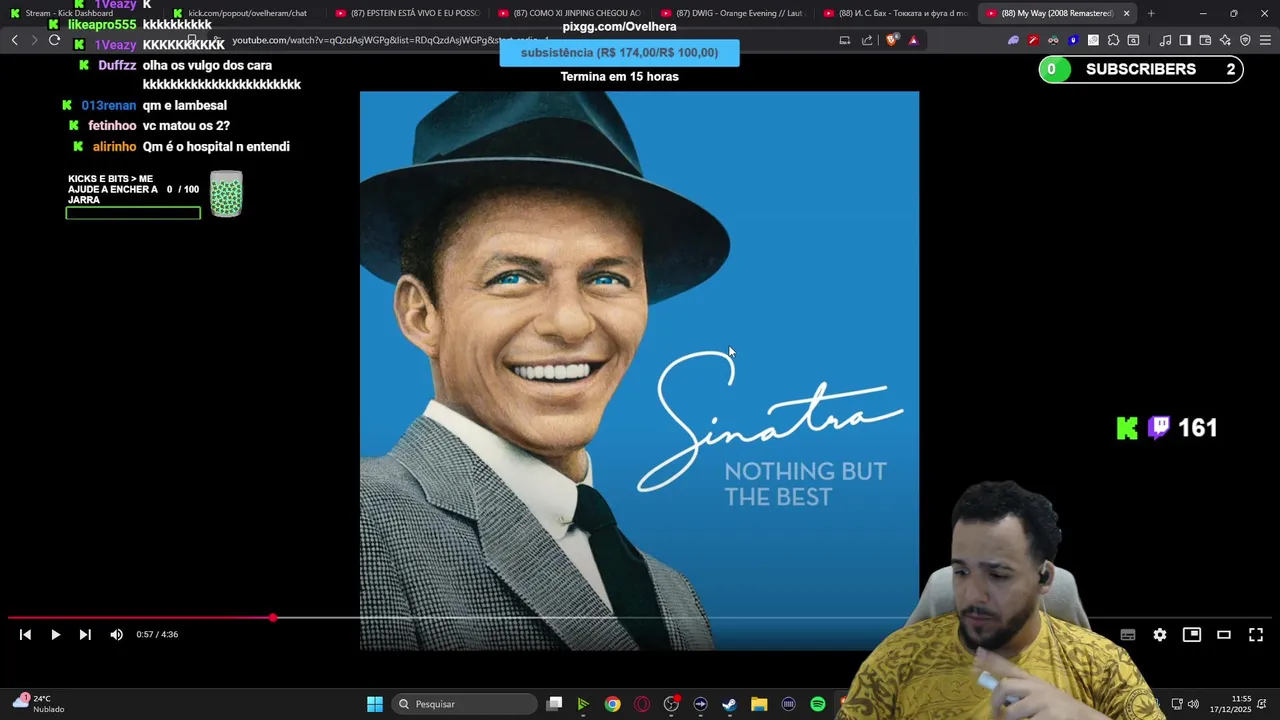This screenshot has height=720, width=1280.
Task: Seek by clicking the red progress scrubber dot
Action: tap(273, 618)
